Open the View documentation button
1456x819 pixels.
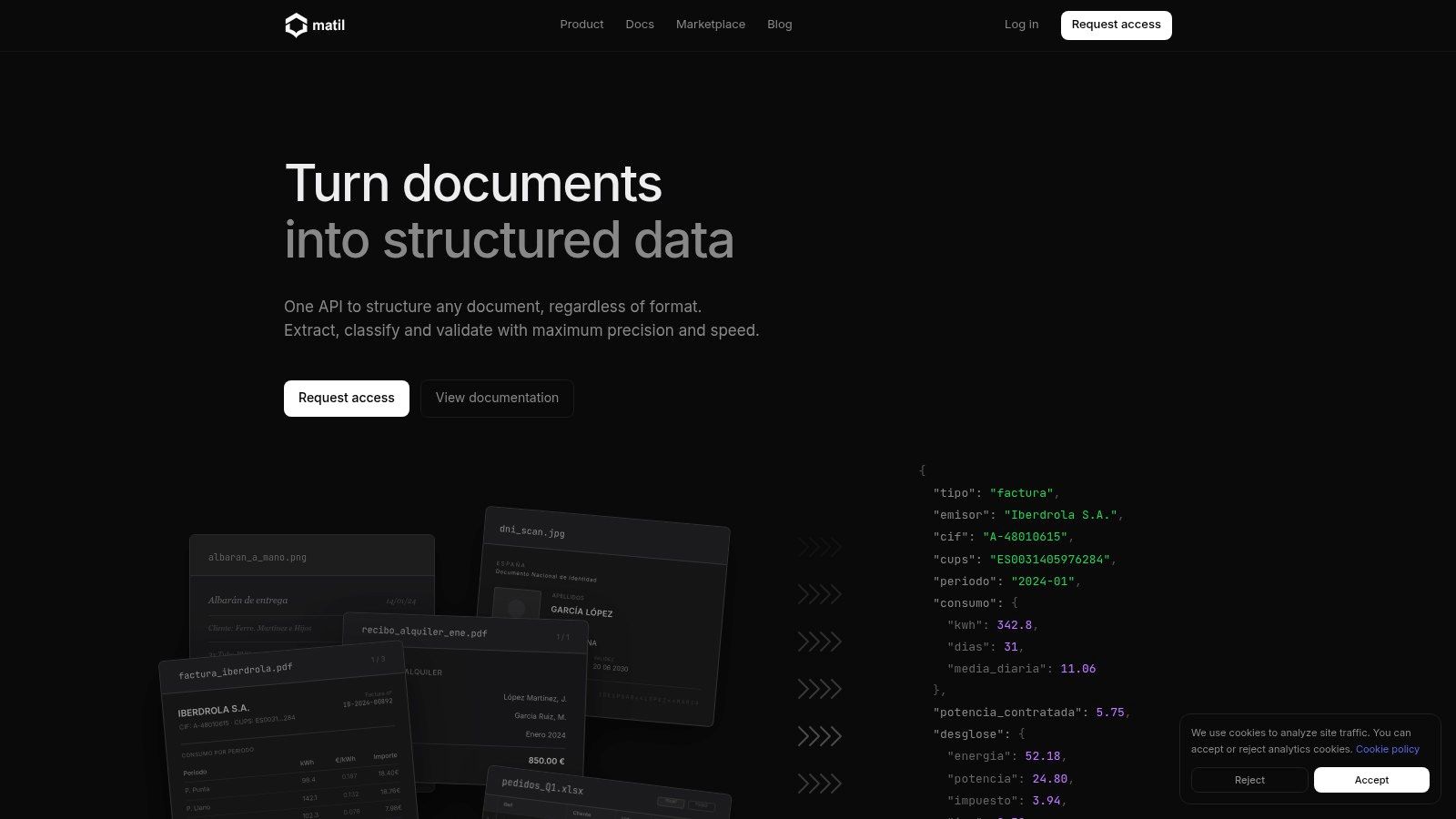click(x=497, y=399)
